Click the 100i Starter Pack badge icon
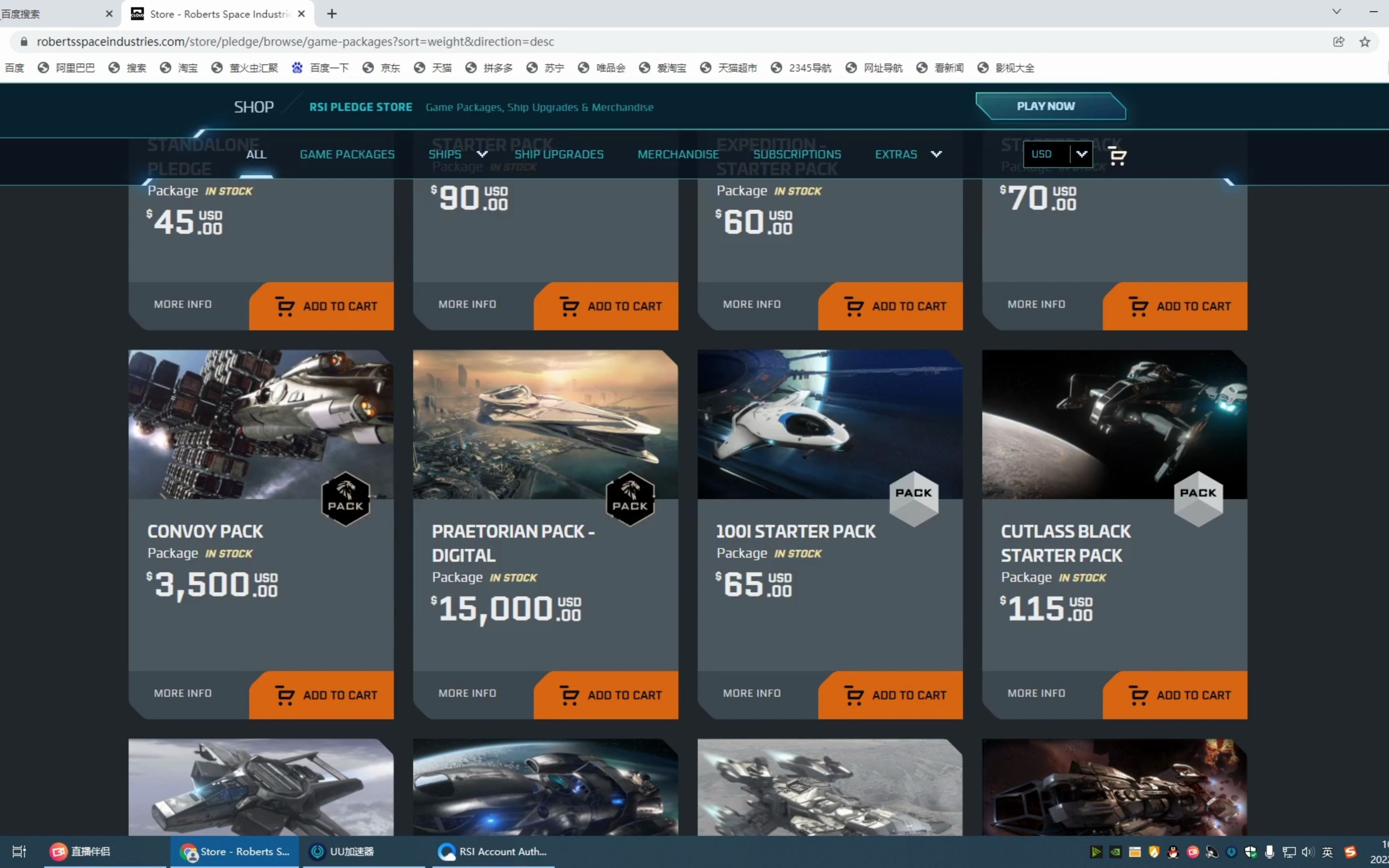The height and width of the screenshot is (868, 1389). pos(914,498)
